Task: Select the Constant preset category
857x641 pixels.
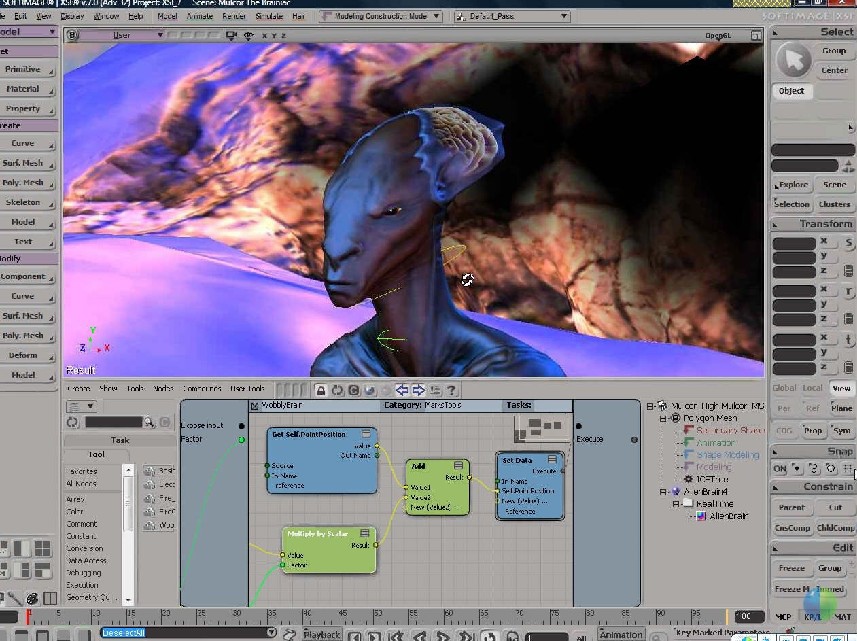Action: pyautogui.click(x=81, y=536)
